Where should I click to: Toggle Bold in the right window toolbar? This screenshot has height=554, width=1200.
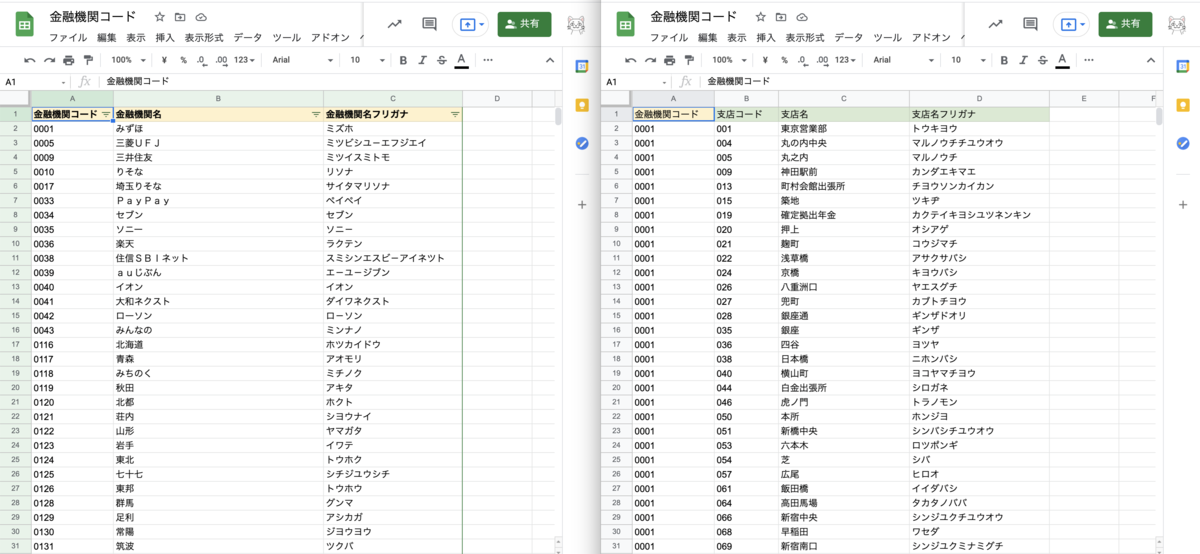1005,60
